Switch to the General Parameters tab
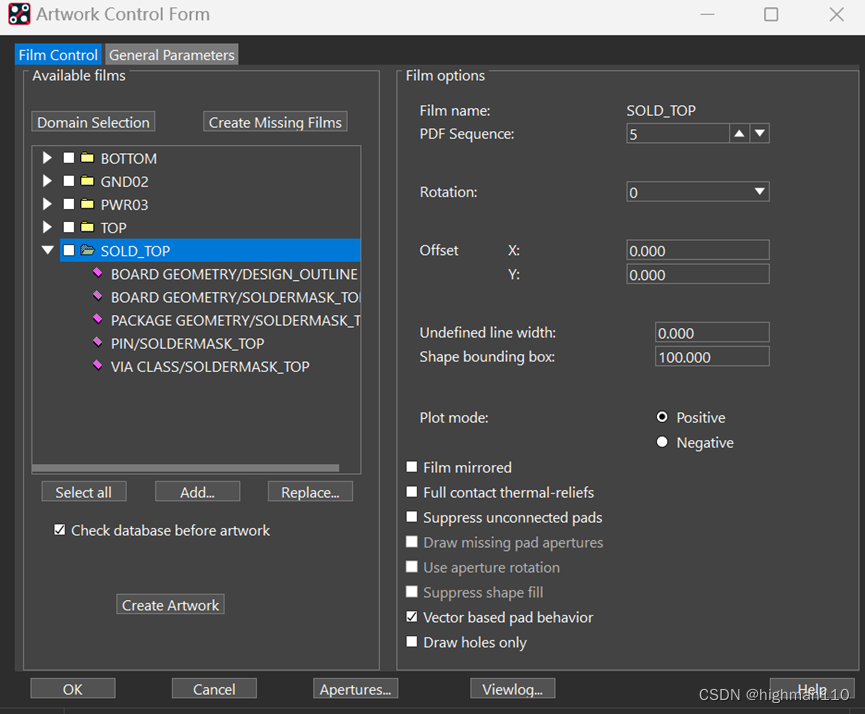 coord(171,55)
